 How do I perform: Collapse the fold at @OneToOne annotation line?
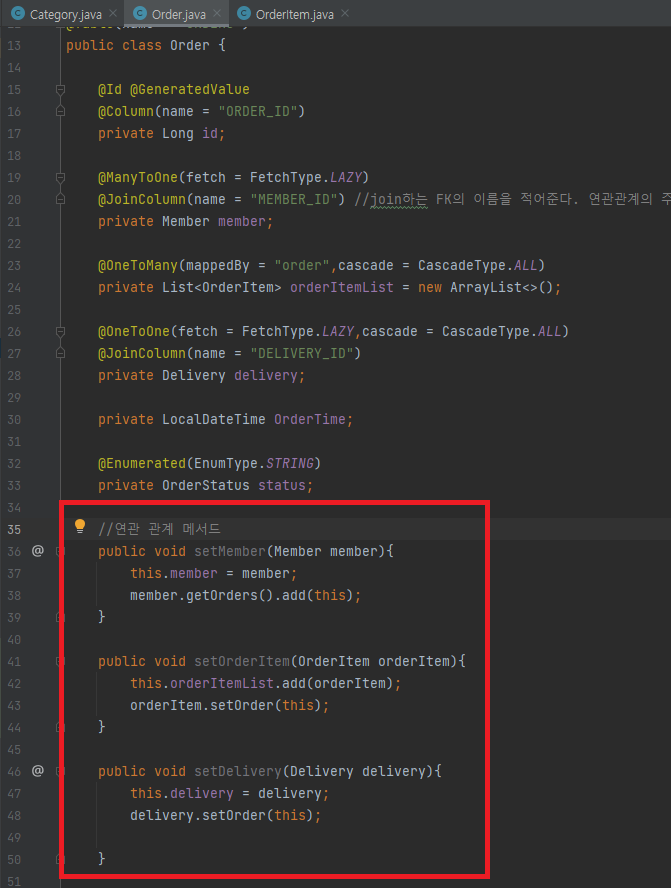60,332
